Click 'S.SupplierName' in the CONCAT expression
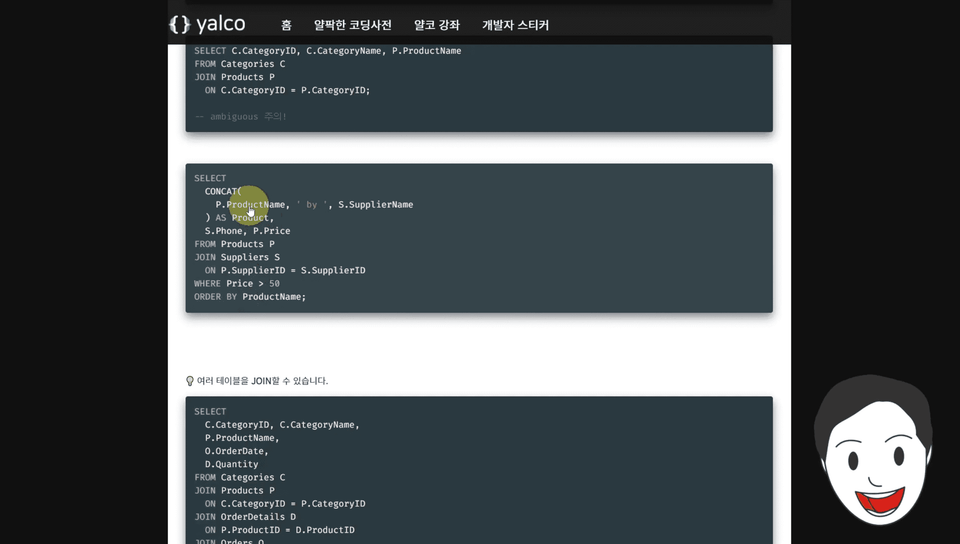The width and height of the screenshot is (960, 544). (376, 204)
